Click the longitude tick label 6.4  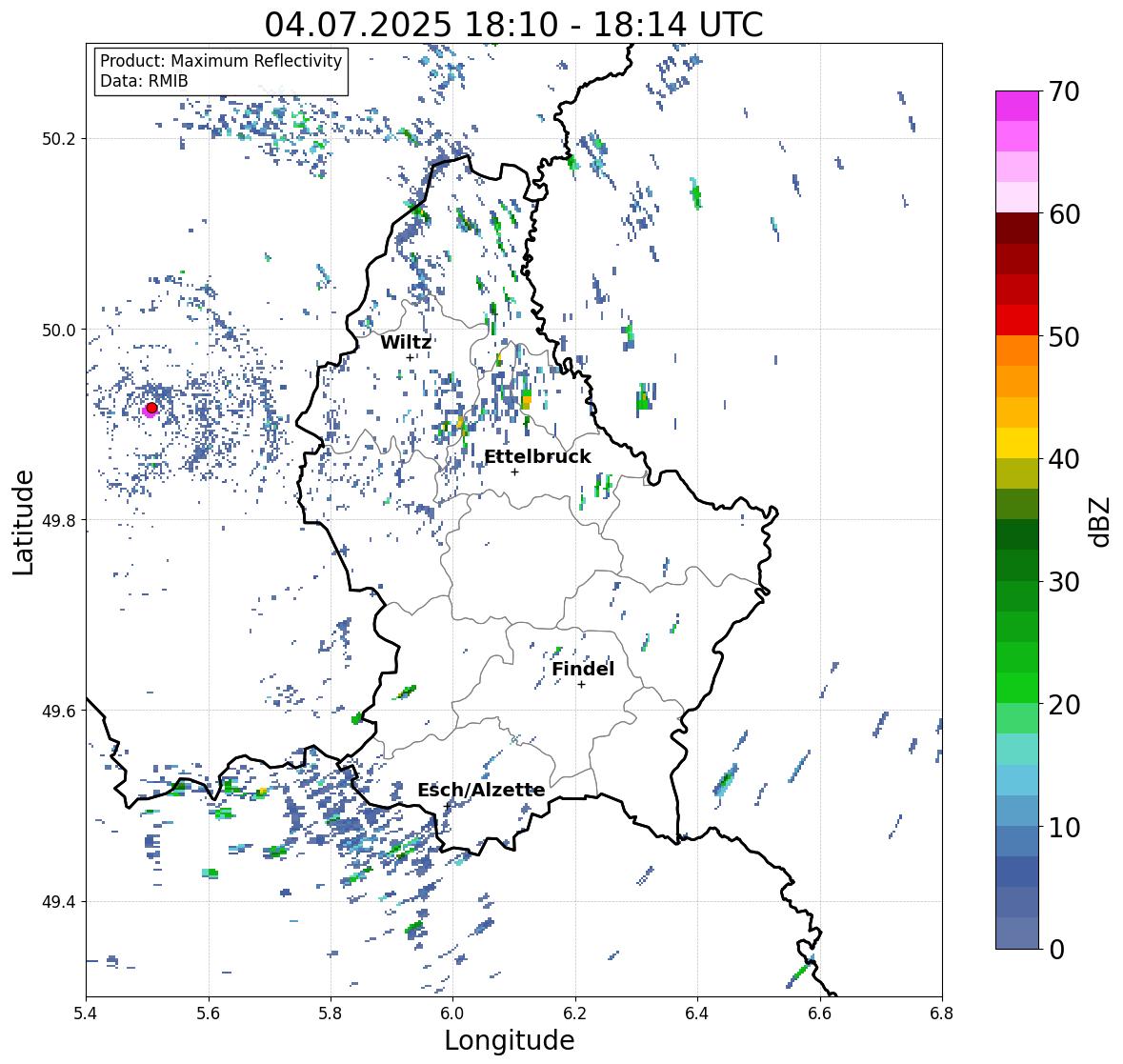tap(697, 1014)
